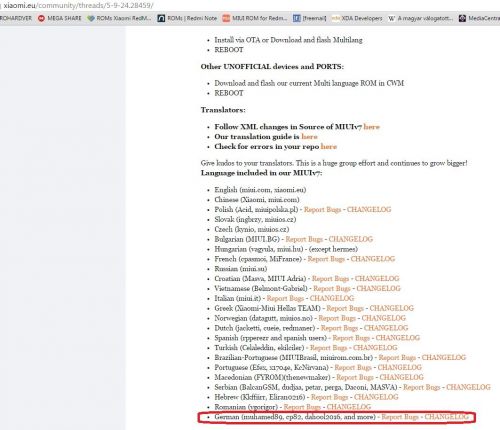Click the 'Russian (miui.su)' list entry
The width and height of the screenshot is (500, 430).
pos(241,269)
